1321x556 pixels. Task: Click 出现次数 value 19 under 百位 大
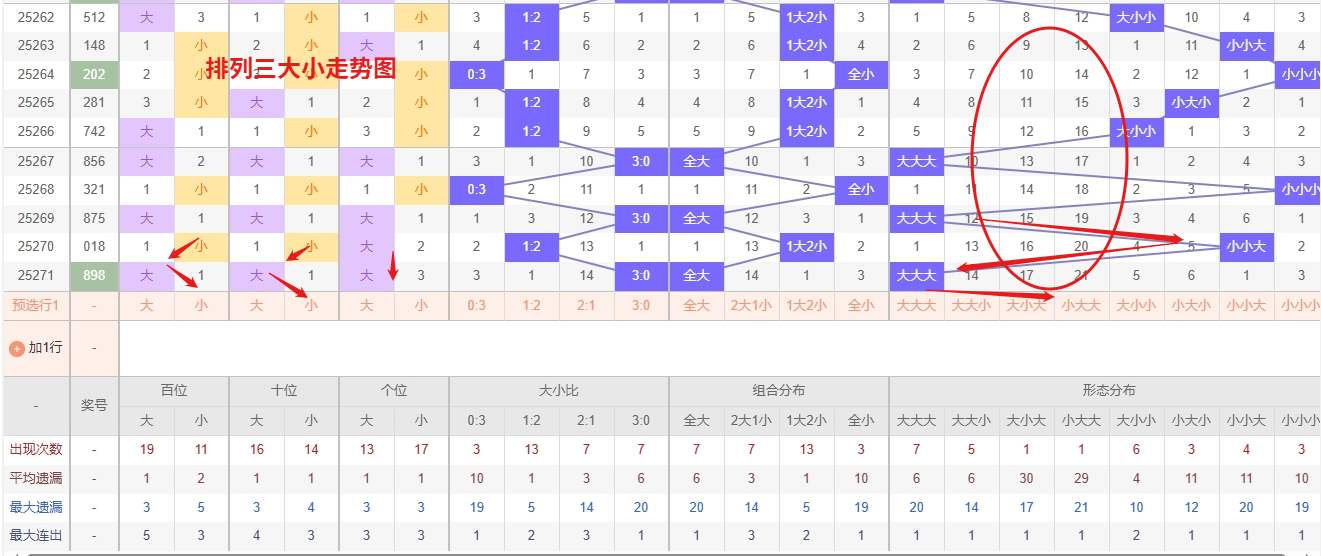[147, 450]
